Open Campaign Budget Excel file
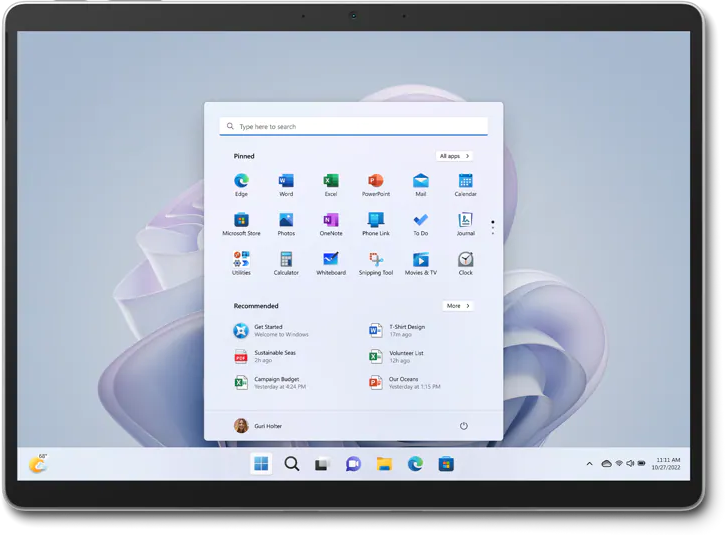Image resolution: width=725 pixels, height=535 pixels. [x=270, y=383]
